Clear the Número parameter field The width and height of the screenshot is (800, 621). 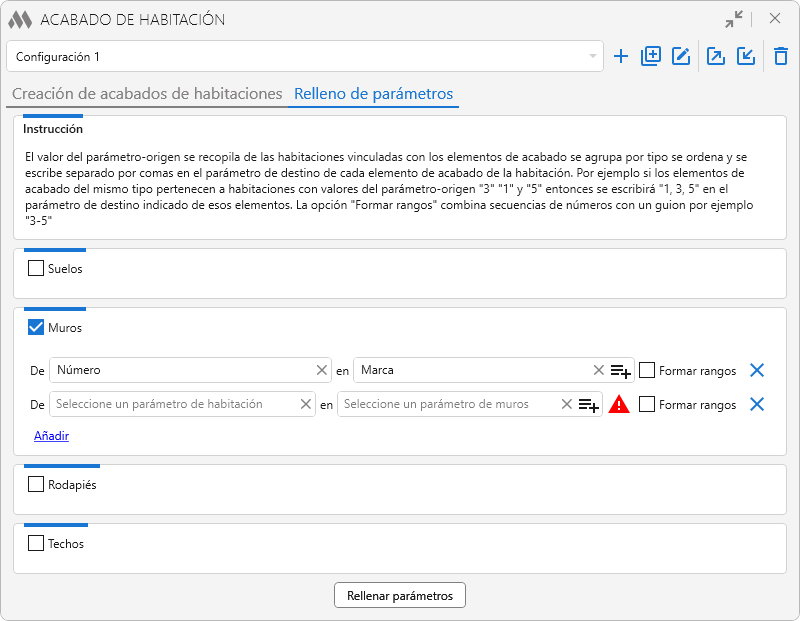coord(322,370)
